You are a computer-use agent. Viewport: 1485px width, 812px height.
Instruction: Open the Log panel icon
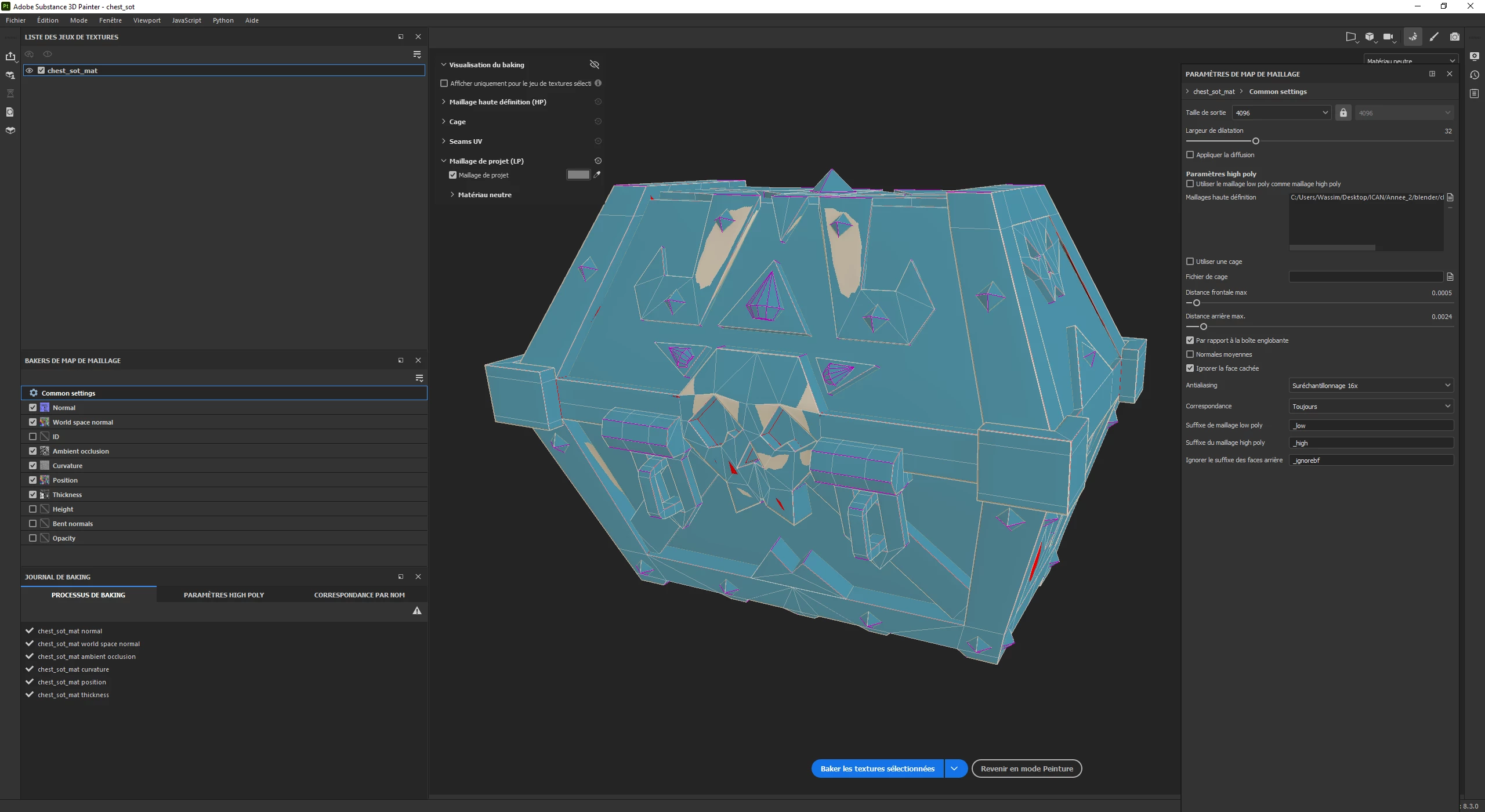click(x=1475, y=93)
